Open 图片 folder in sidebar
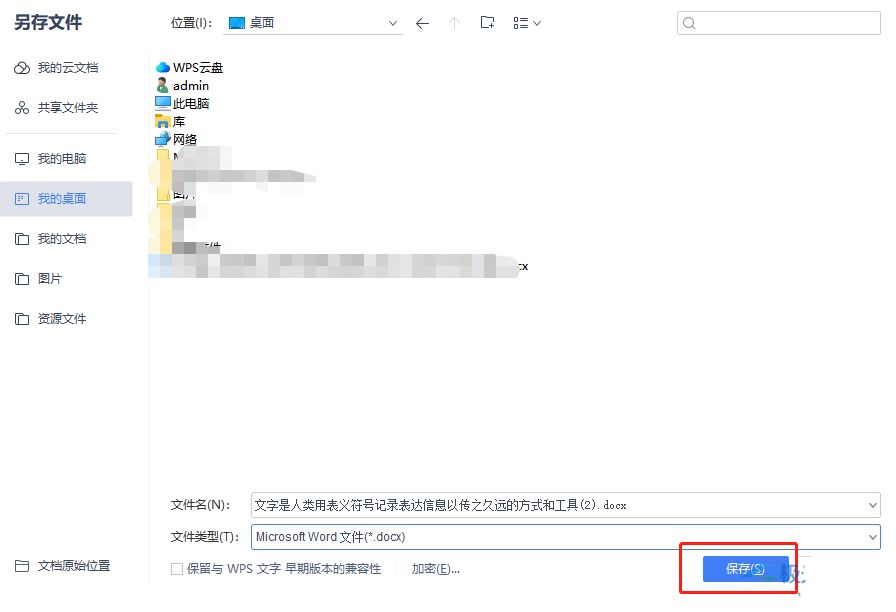The image size is (896, 612). click(50, 278)
